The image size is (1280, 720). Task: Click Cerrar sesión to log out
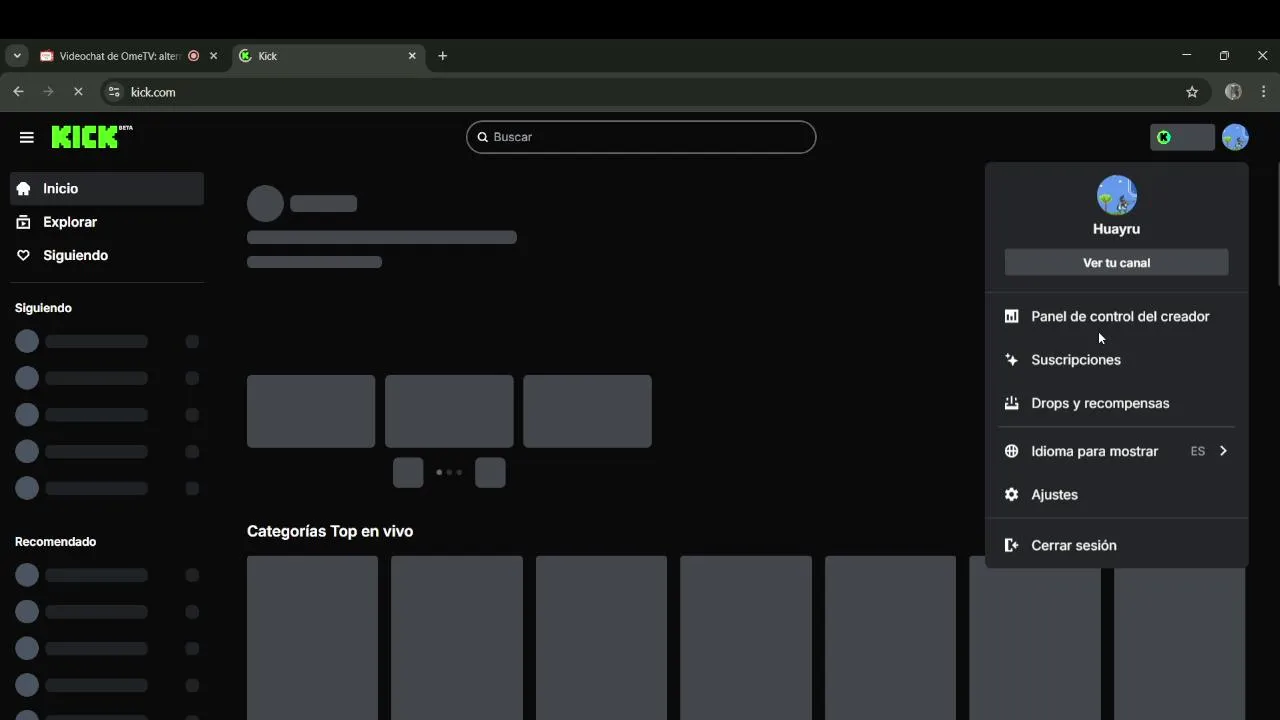click(x=1117, y=545)
